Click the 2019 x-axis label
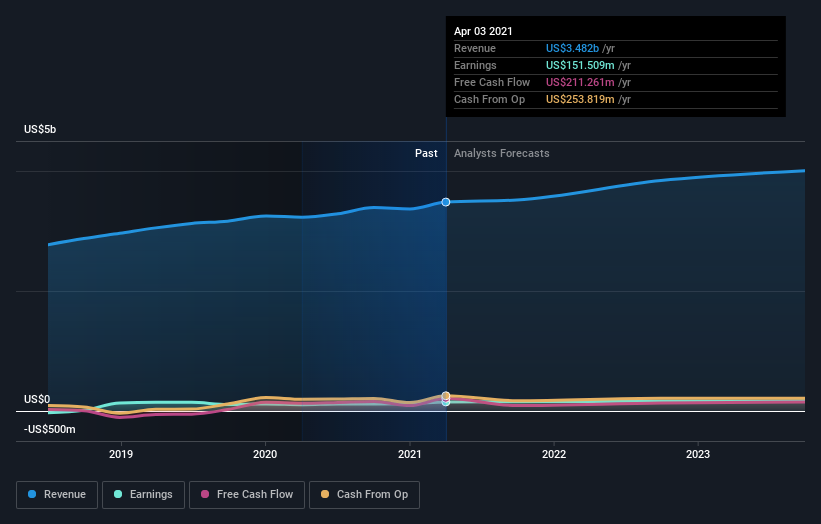The height and width of the screenshot is (524, 821). click(121, 454)
